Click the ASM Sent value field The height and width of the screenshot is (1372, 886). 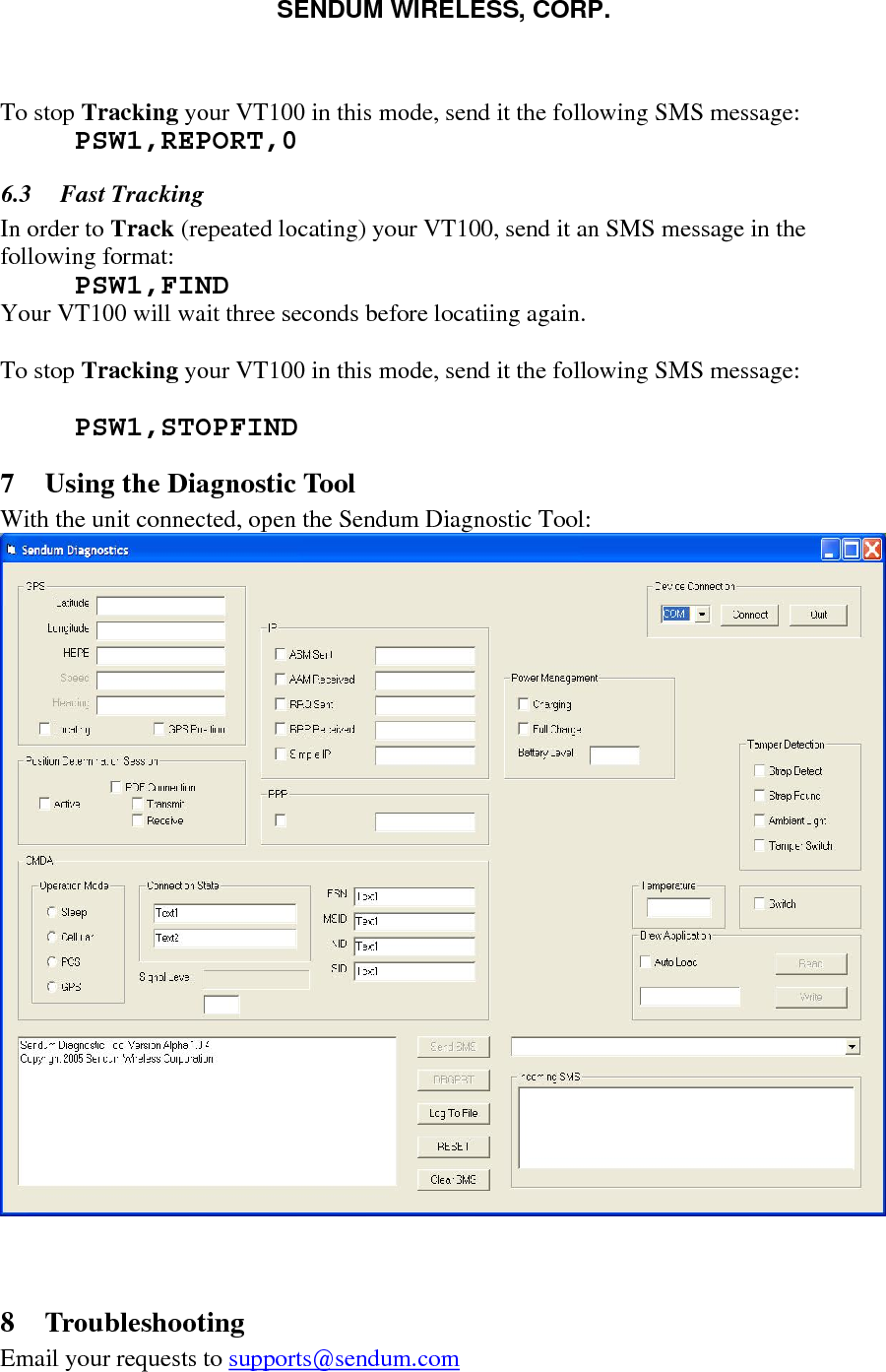[x=425, y=656]
